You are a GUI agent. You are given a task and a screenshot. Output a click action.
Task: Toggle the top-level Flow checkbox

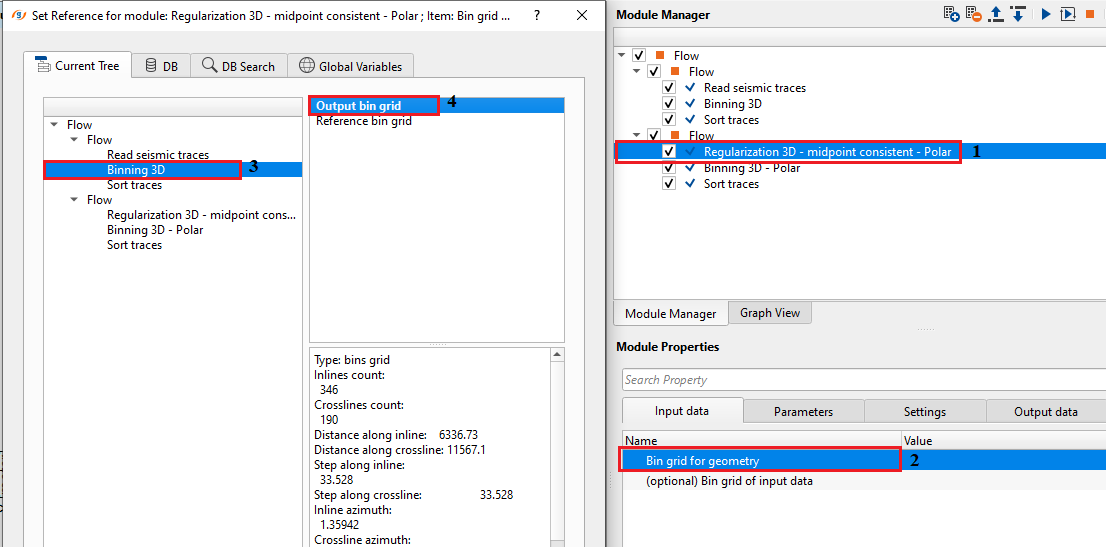coord(640,55)
